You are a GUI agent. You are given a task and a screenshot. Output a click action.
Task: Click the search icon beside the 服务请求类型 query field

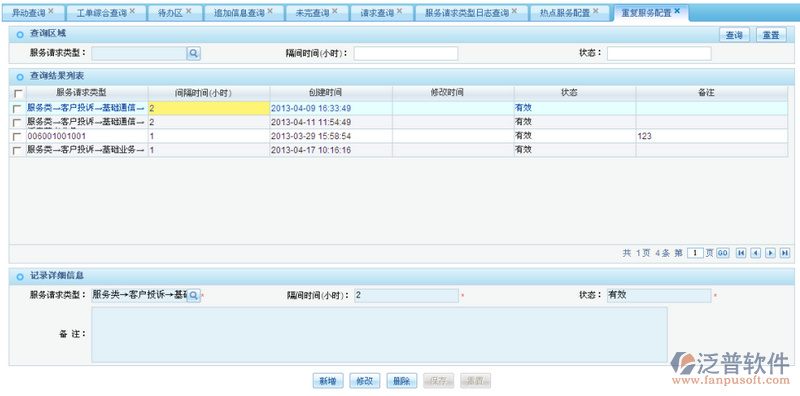[194, 53]
